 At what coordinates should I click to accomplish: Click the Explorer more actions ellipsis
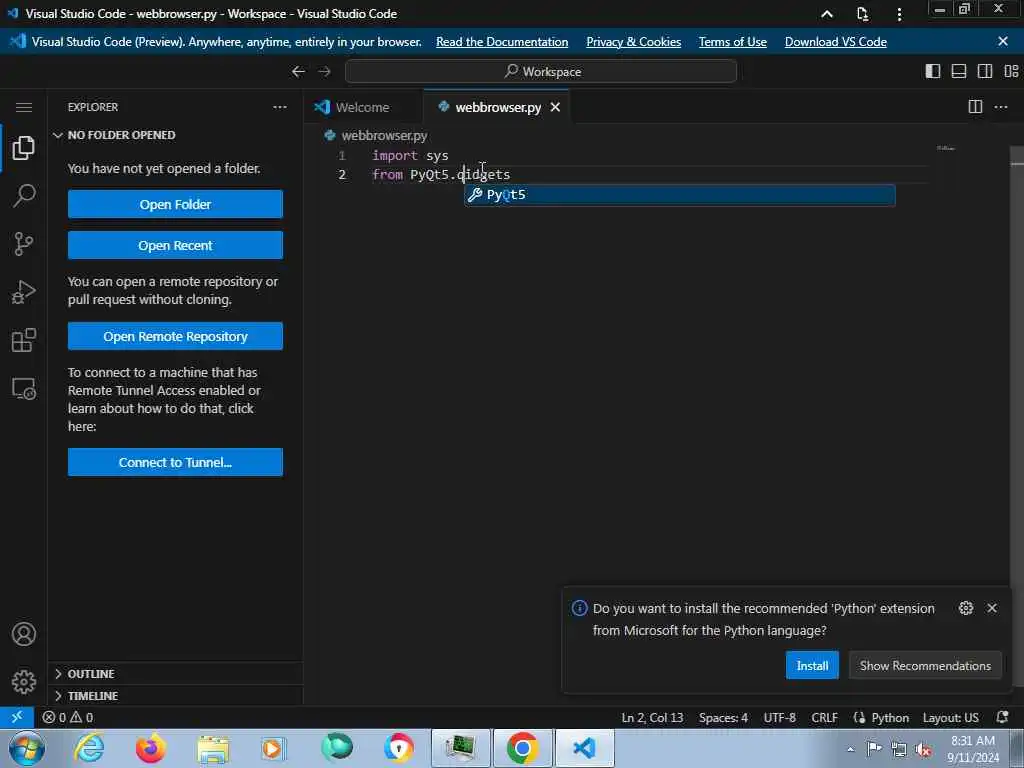click(280, 107)
